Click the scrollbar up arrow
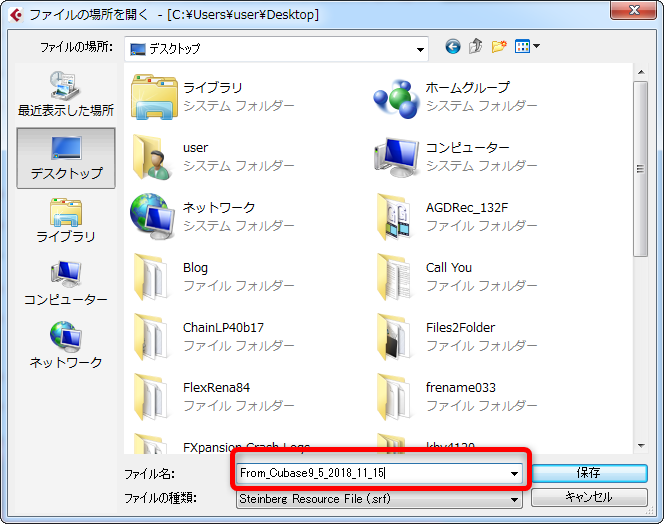664x524 pixels. pyautogui.click(x=641, y=72)
